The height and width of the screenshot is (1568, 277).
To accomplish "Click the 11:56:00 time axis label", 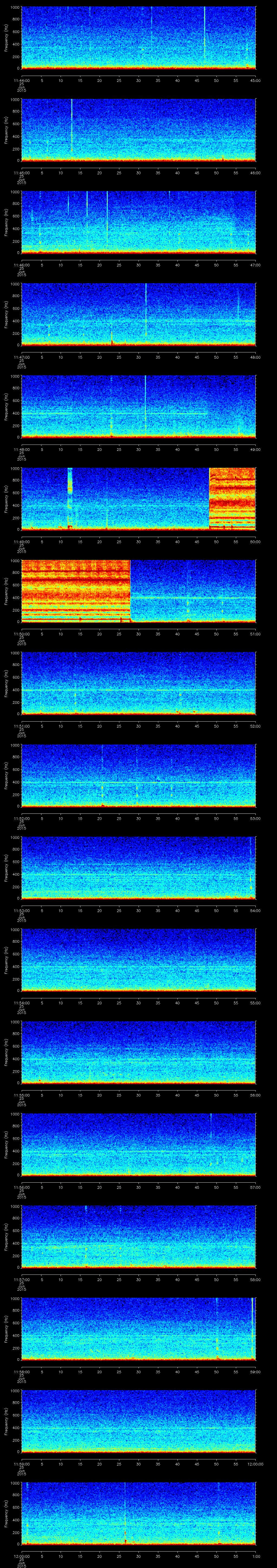I will (x=21, y=1187).
